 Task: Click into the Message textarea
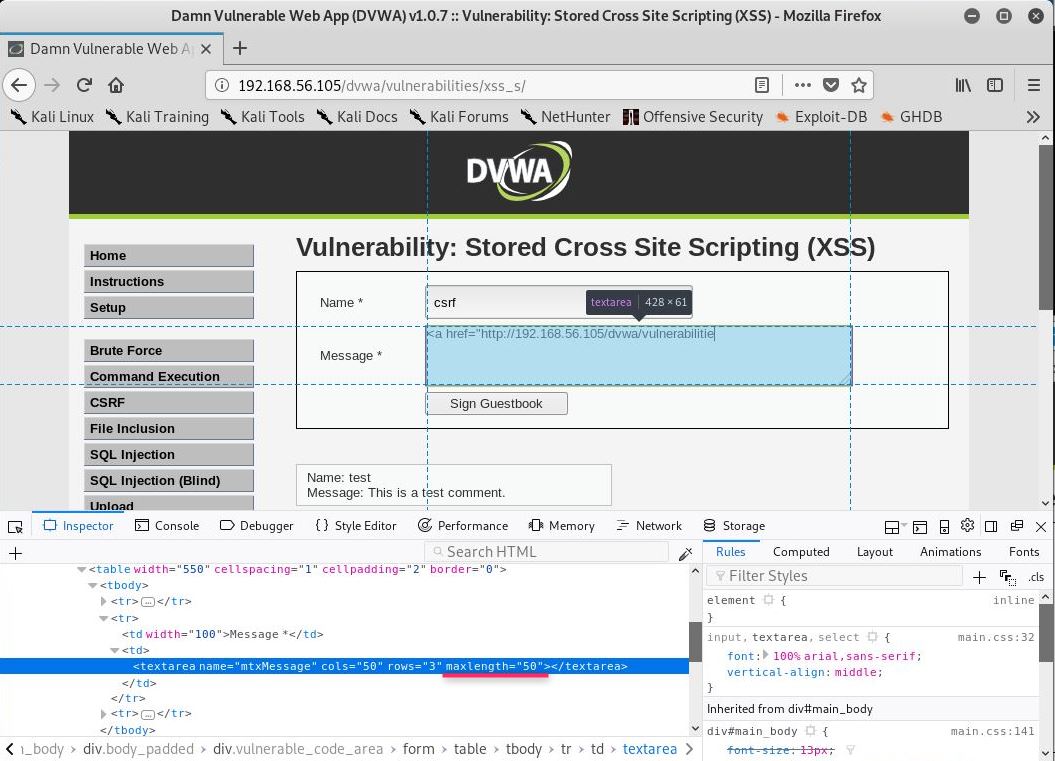tap(639, 356)
